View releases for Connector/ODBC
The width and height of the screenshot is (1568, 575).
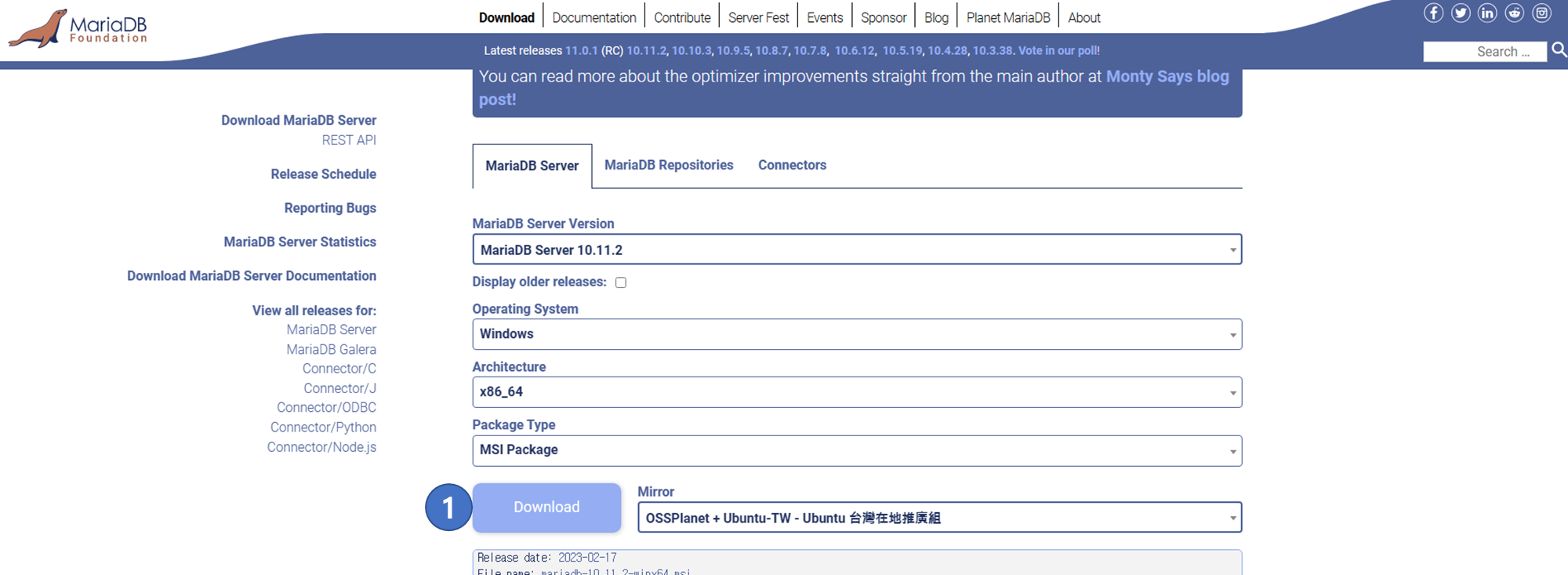click(x=326, y=408)
